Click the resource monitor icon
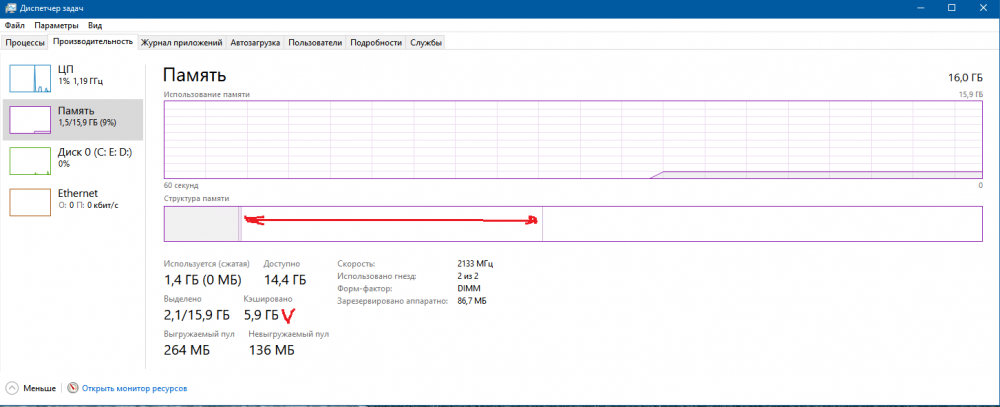Viewport: 1000px width, 407px height. point(72,388)
